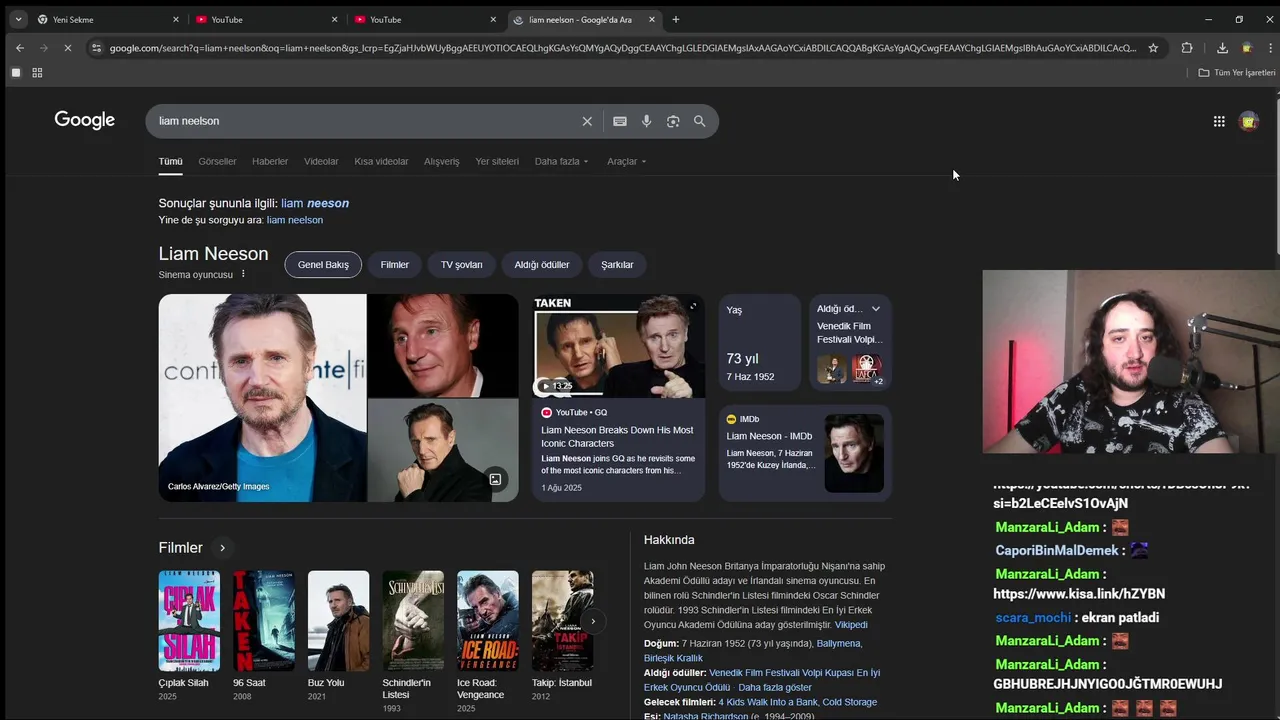Click inside the Google search field
Screen dimensions: 1280x720
[x=365, y=121]
